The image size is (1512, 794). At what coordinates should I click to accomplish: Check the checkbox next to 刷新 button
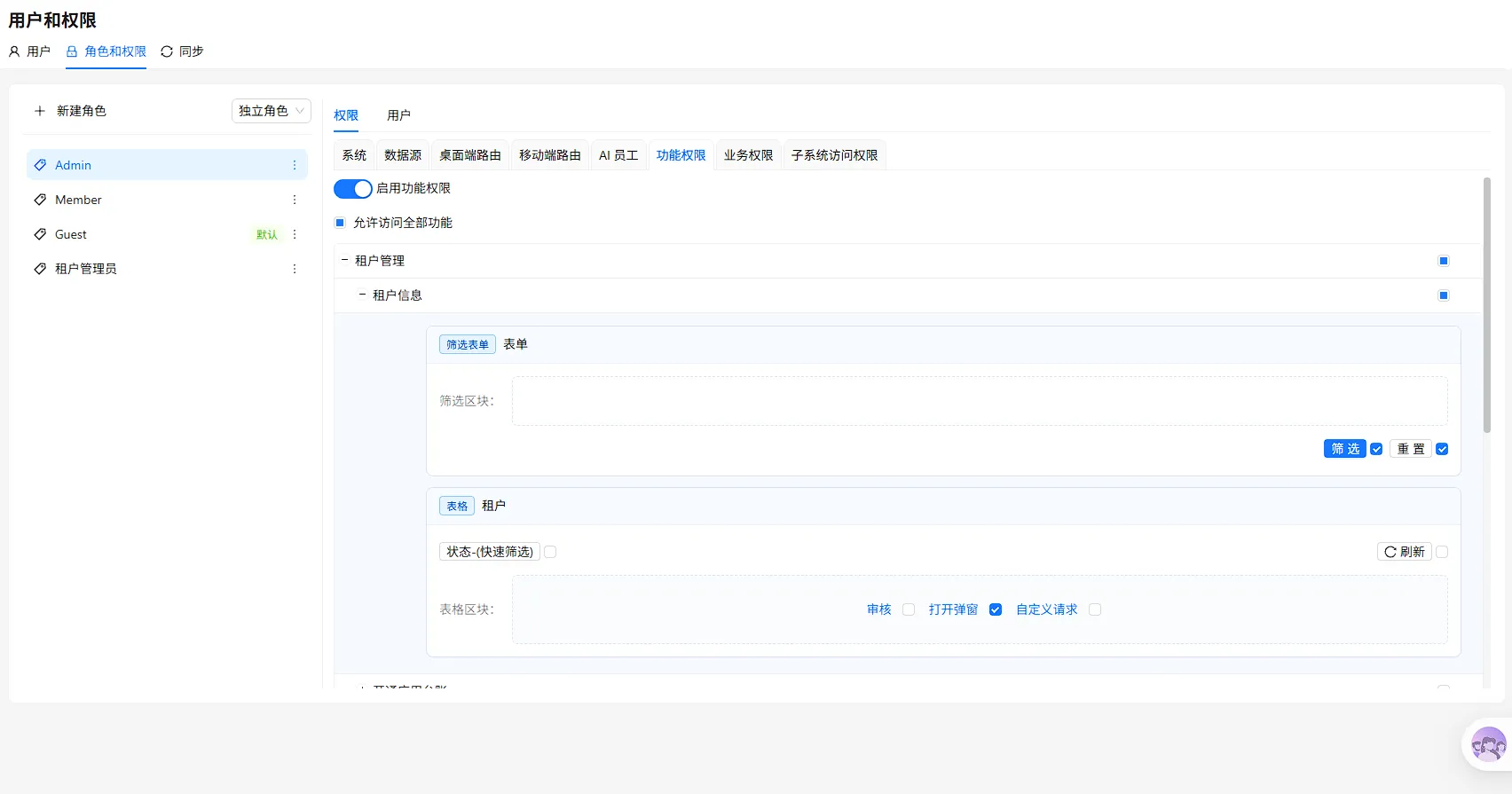point(1442,552)
